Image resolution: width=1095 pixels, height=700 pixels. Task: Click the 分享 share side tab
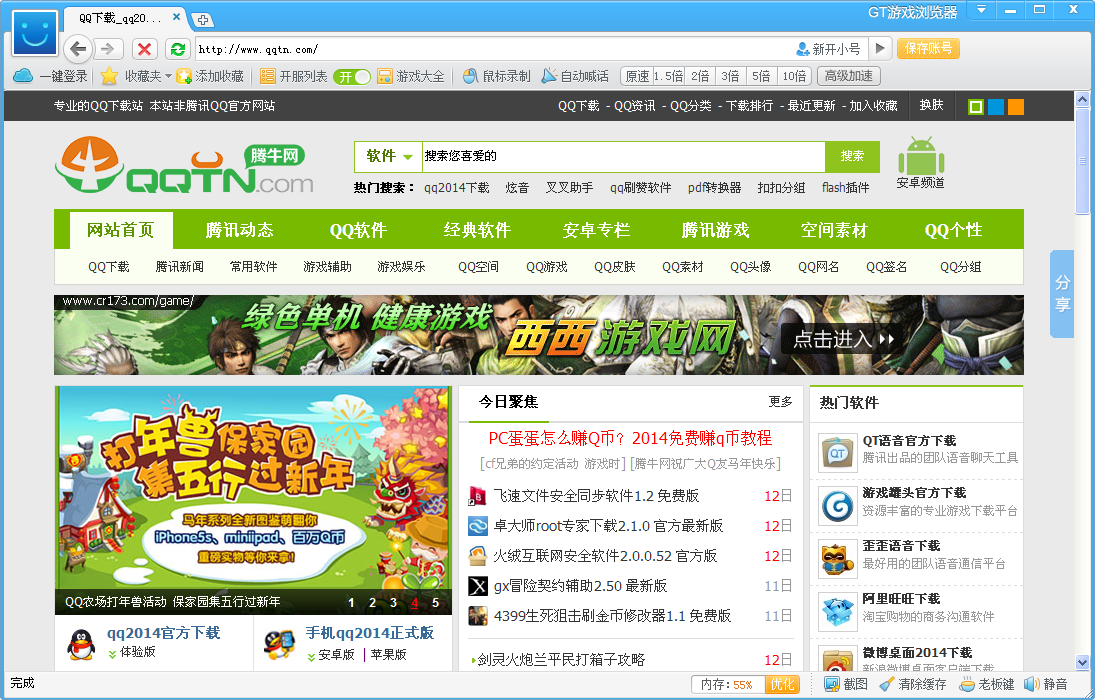pos(1062,294)
